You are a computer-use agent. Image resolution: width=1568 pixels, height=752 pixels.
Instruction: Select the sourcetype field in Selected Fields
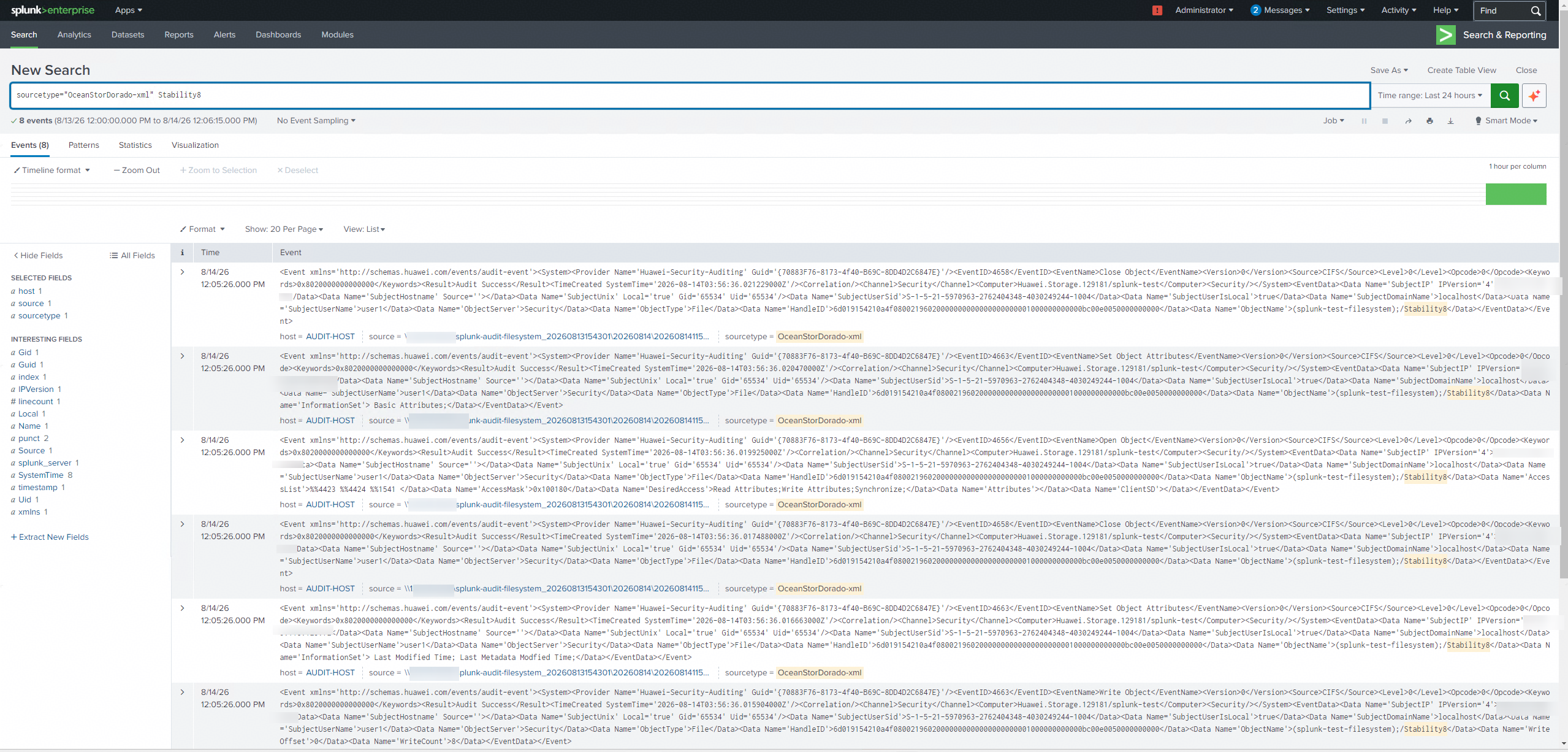(x=39, y=316)
